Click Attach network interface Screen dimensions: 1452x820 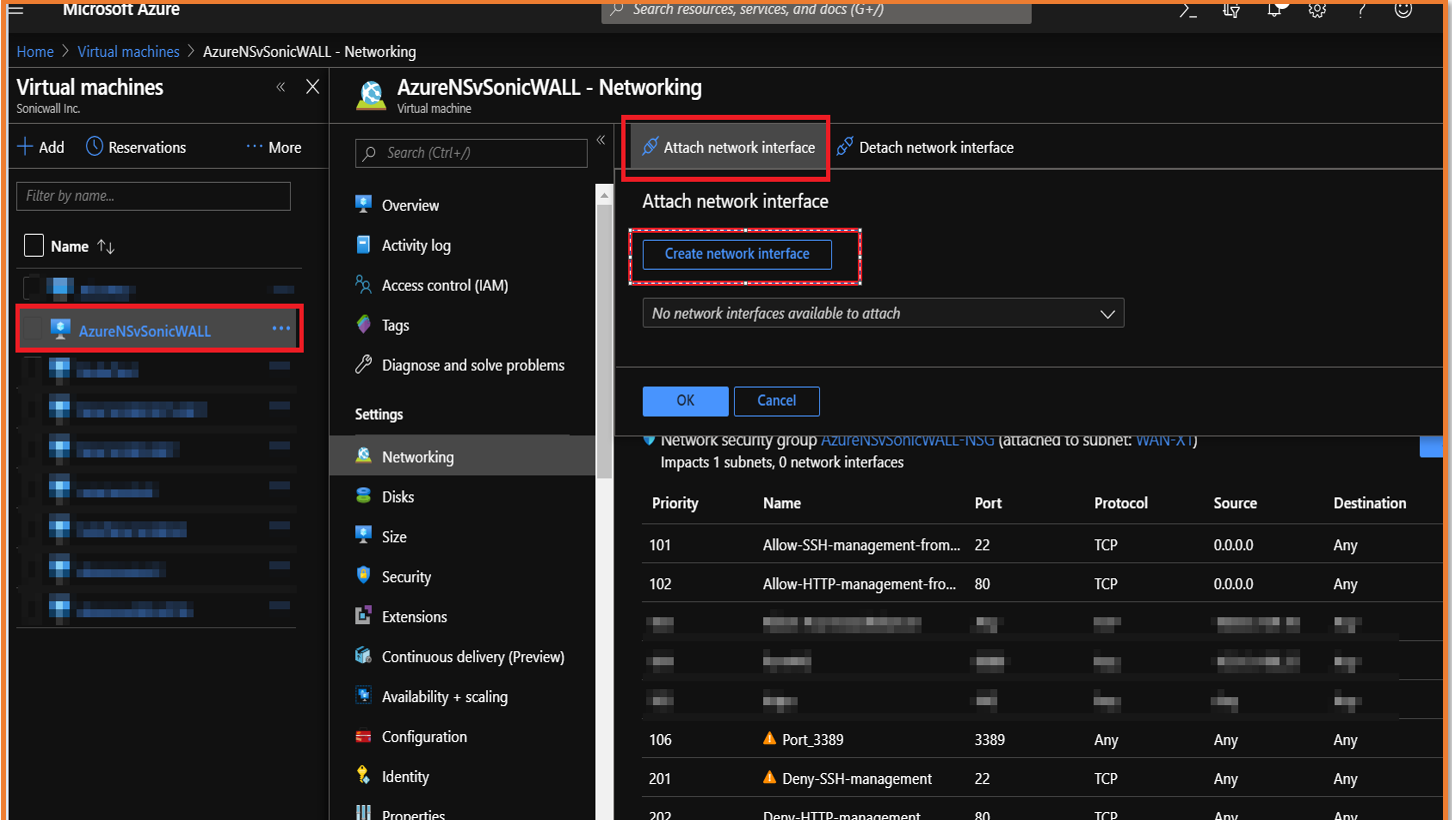click(727, 147)
